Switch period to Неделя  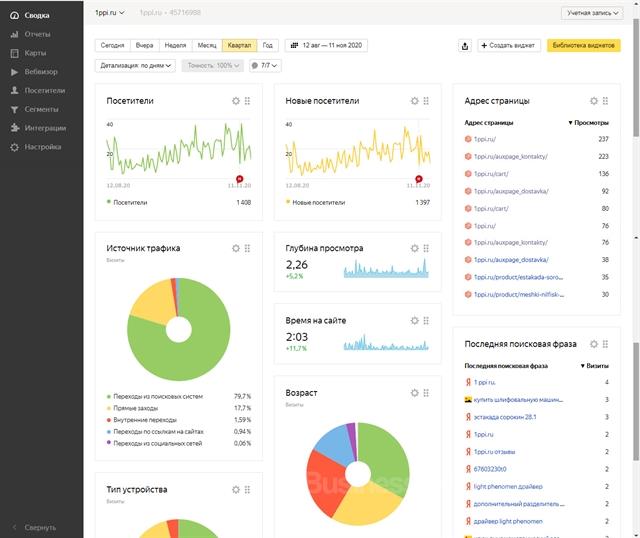175,46
